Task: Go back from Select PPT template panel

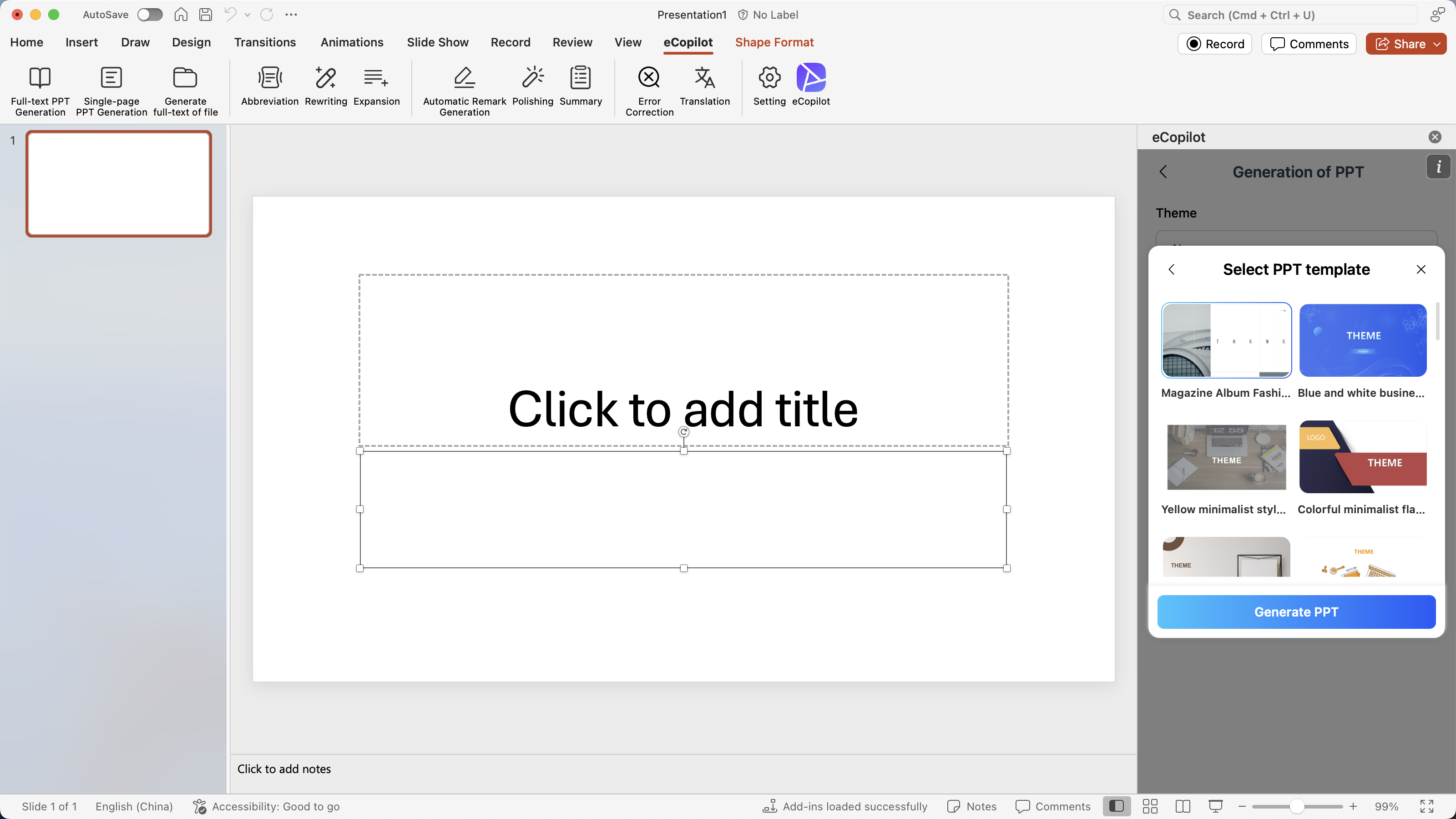Action: click(x=1172, y=270)
